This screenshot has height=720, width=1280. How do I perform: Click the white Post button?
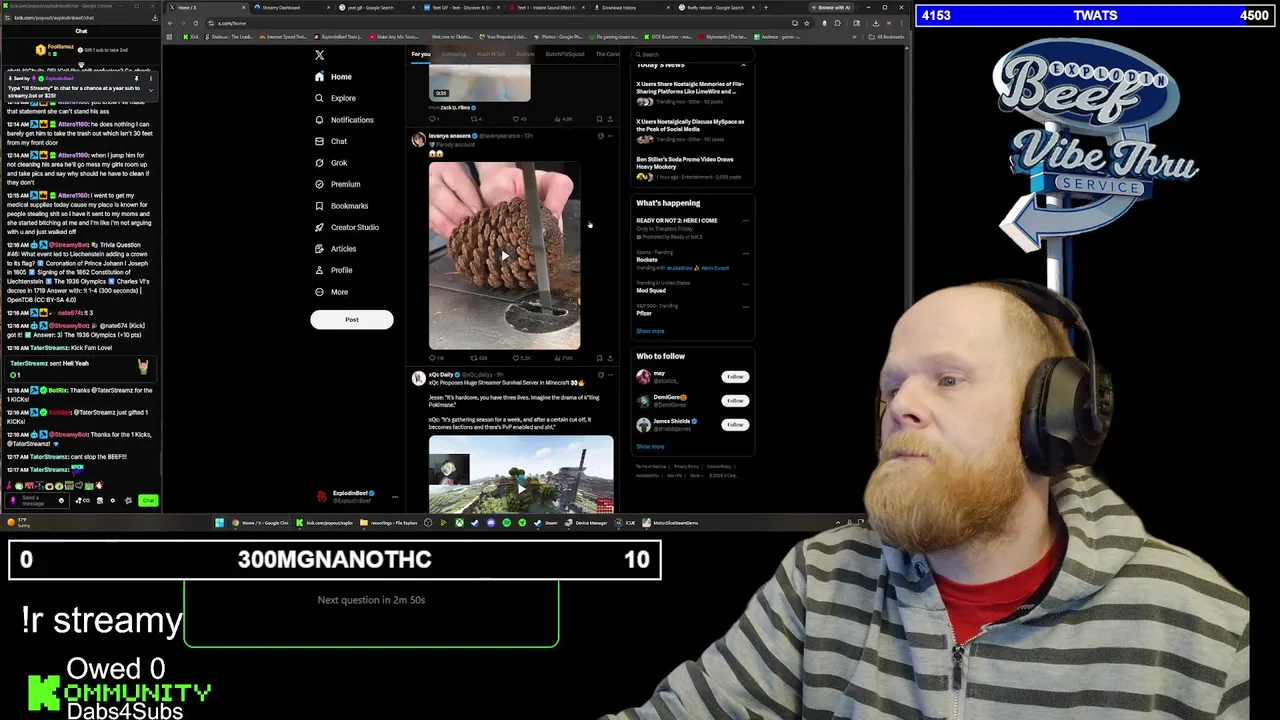351,319
